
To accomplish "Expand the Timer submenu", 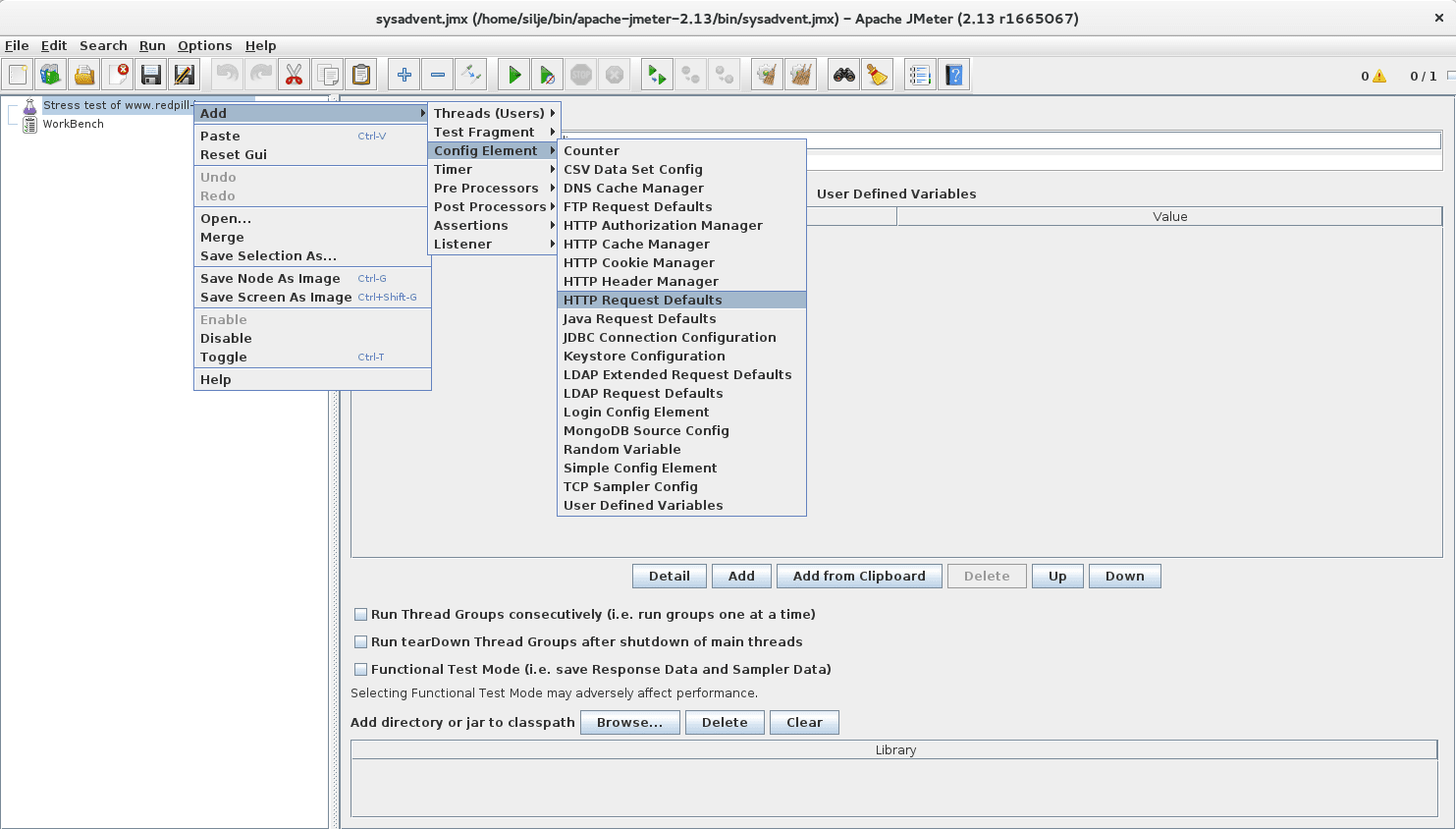I will 494,169.
